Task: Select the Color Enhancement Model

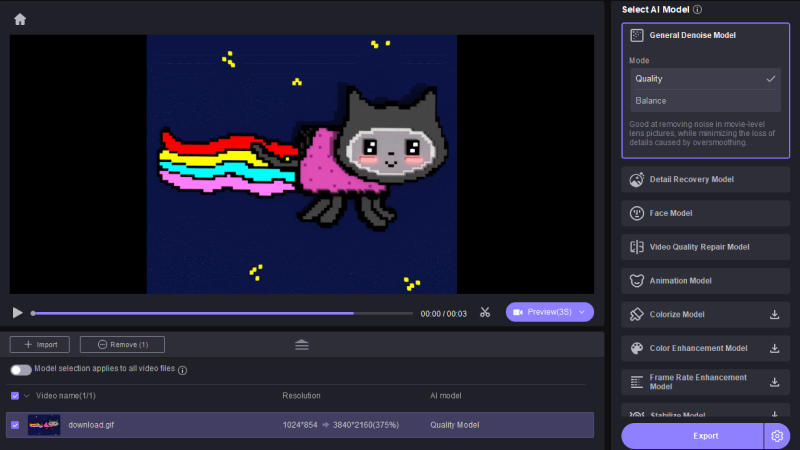Action: coord(706,348)
